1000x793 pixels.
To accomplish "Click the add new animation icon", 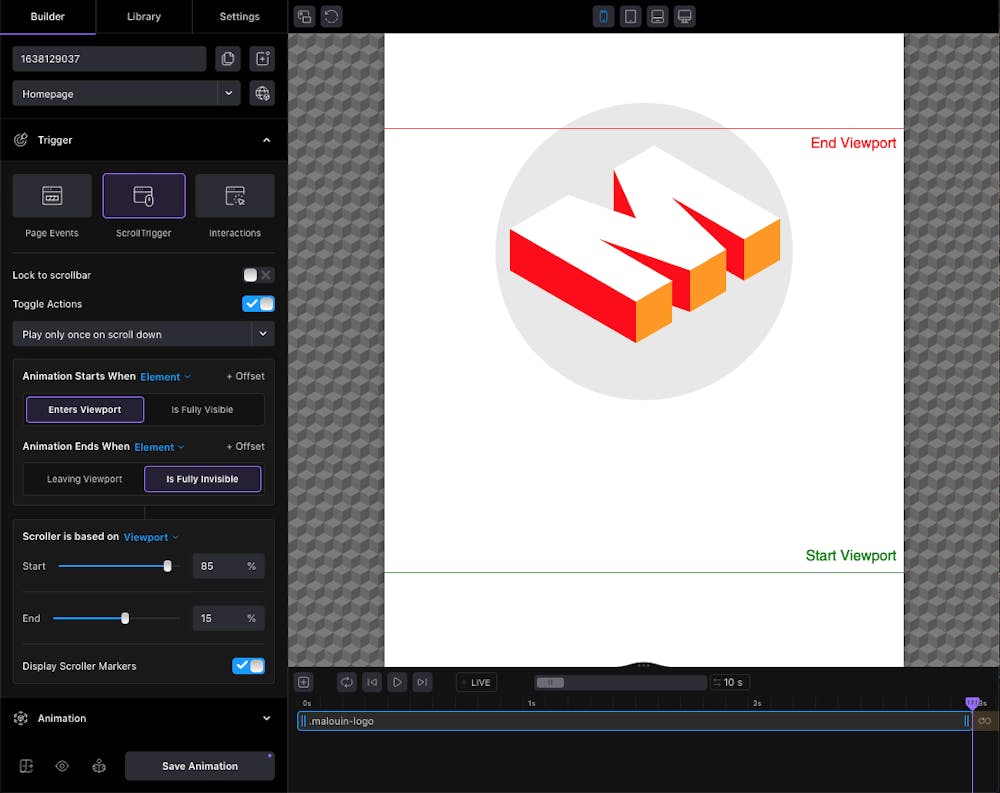I will (262, 59).
